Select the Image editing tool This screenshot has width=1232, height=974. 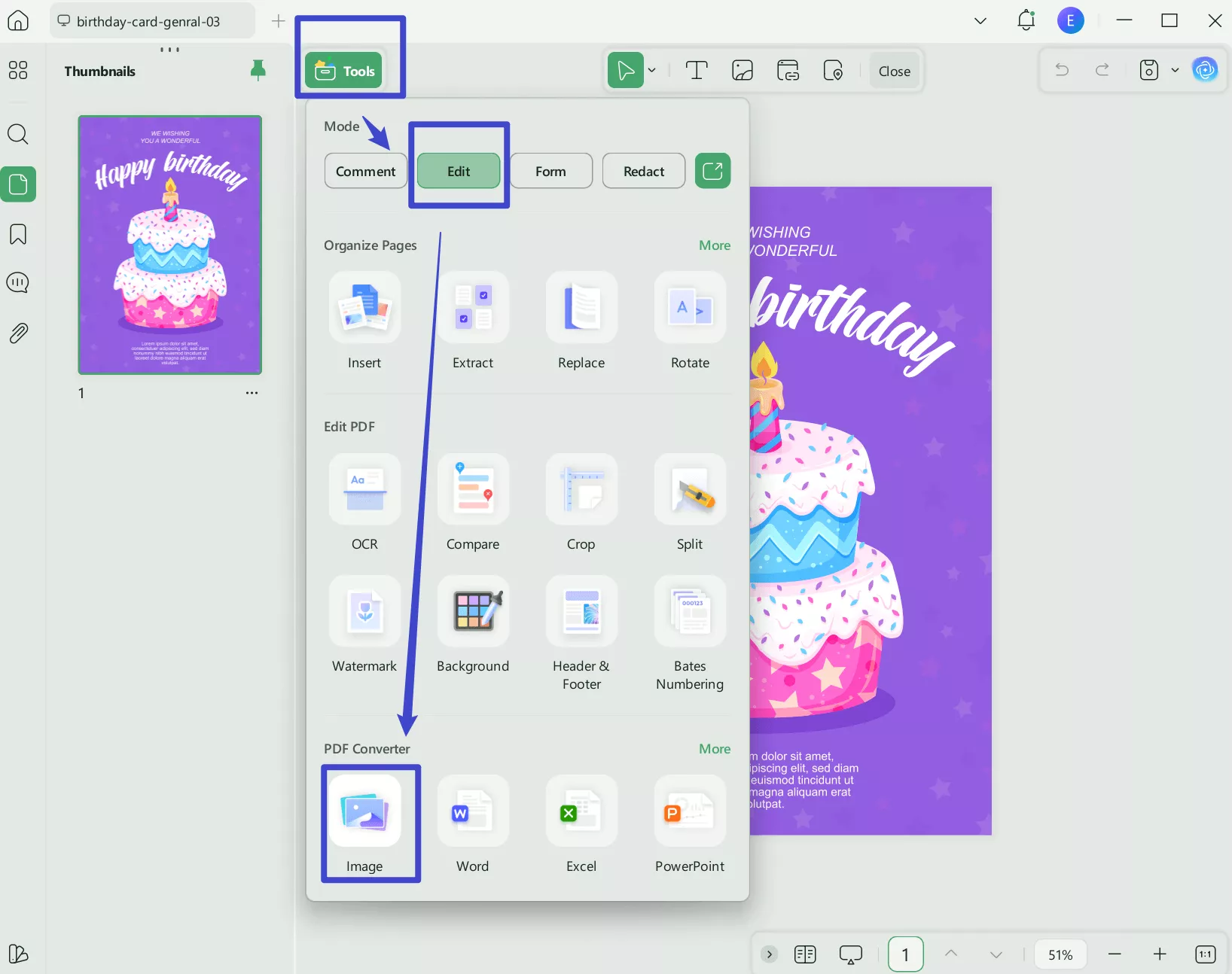743,71
